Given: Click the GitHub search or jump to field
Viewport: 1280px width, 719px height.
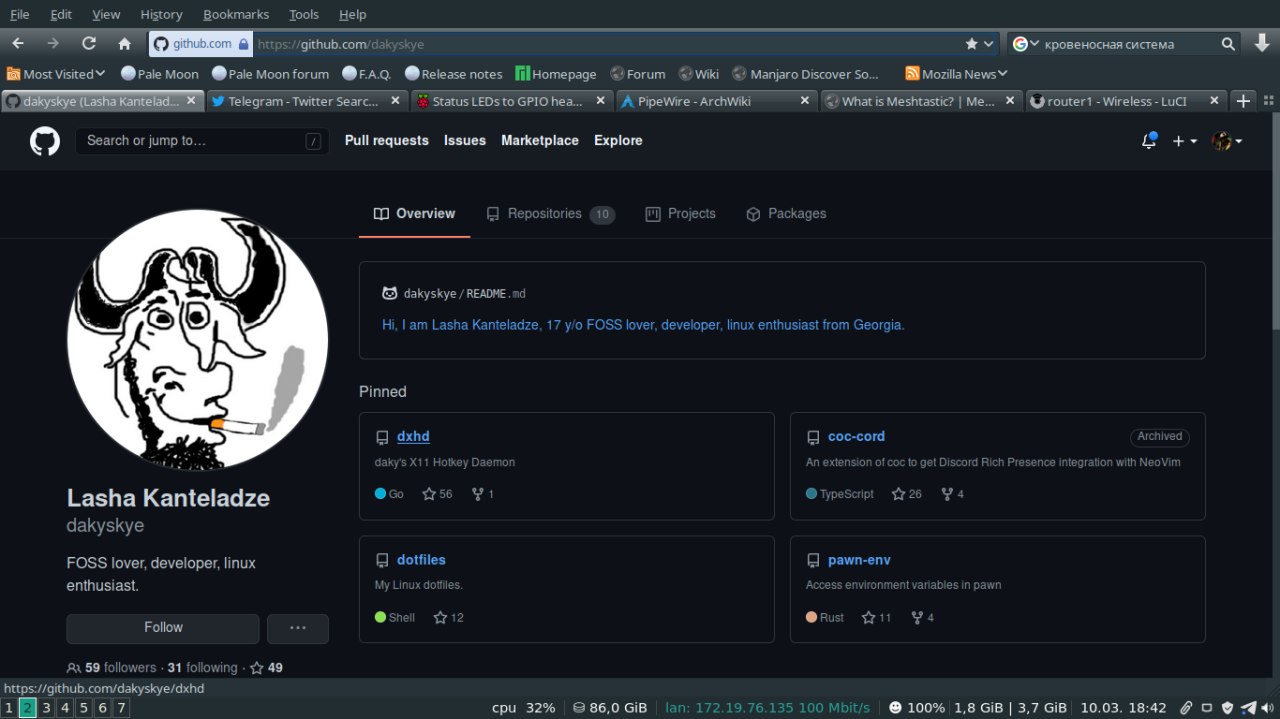Looking at the screenshot, I should point(202,141).
